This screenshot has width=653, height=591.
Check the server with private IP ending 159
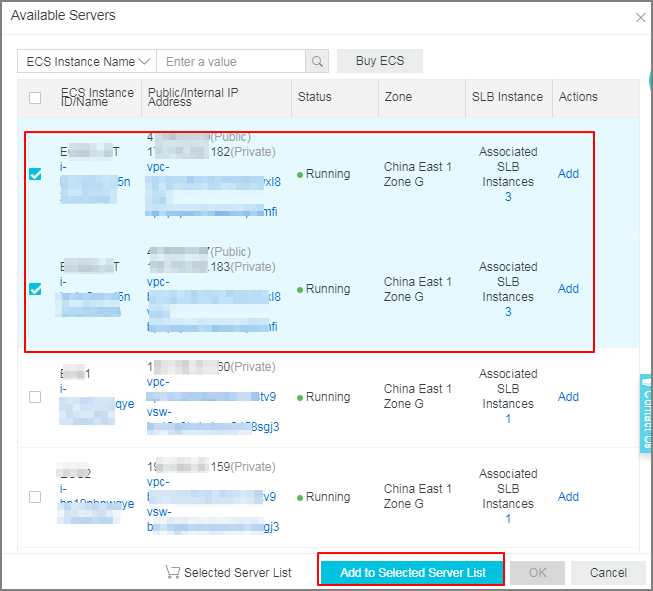click(x=35, y=497)
